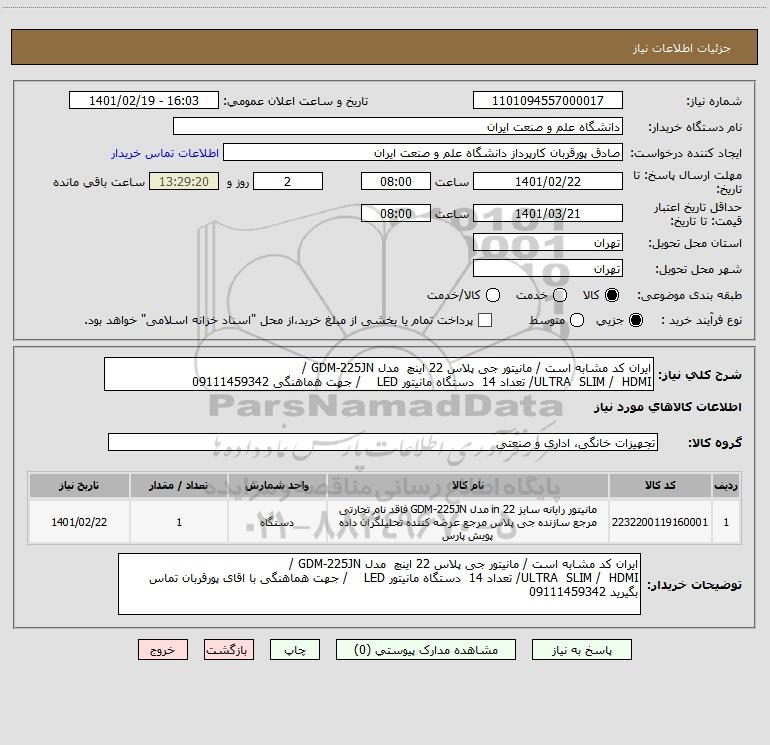Click the quantity cell showing 1

(x=179, y=522)
